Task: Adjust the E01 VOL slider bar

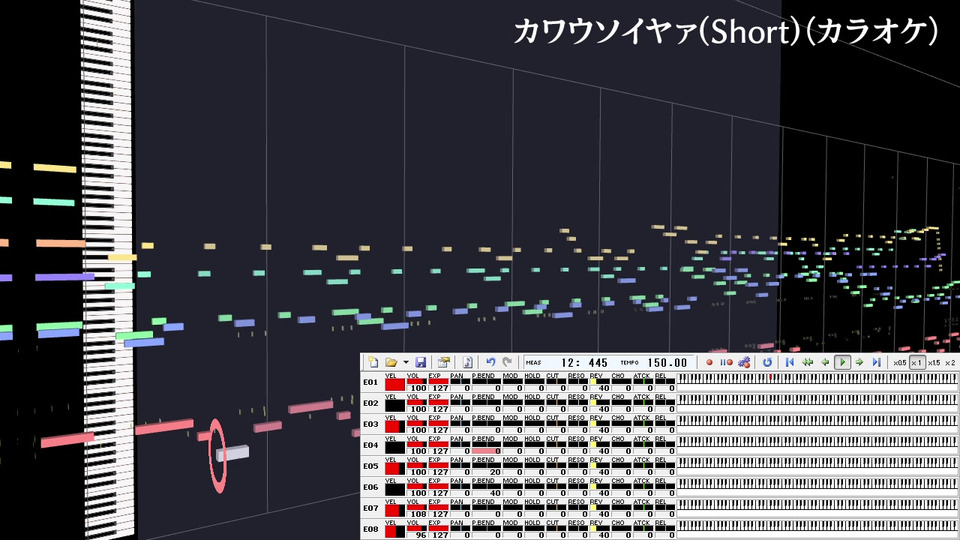Action: click(417, 381)
